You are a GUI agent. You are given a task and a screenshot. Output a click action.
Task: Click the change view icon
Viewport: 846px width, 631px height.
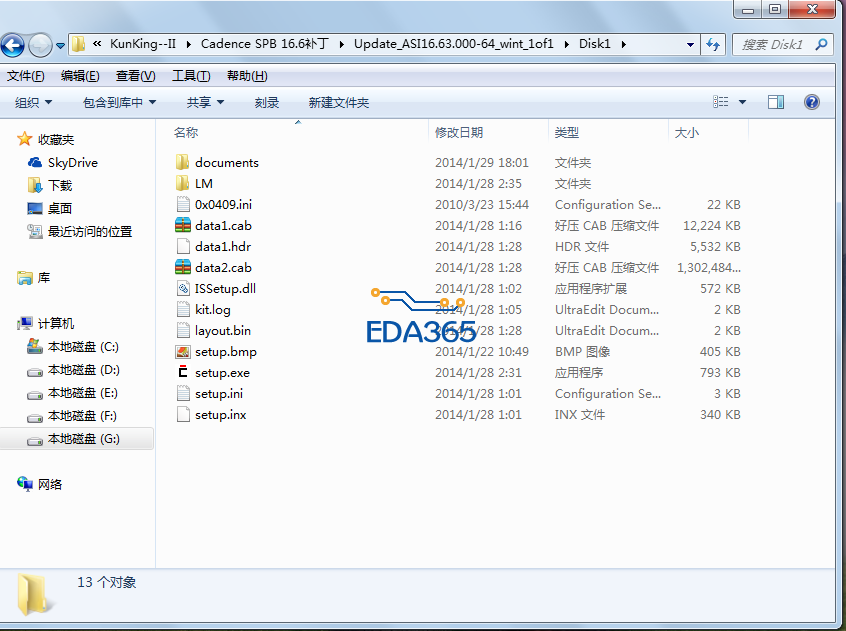tap(720, 102)
